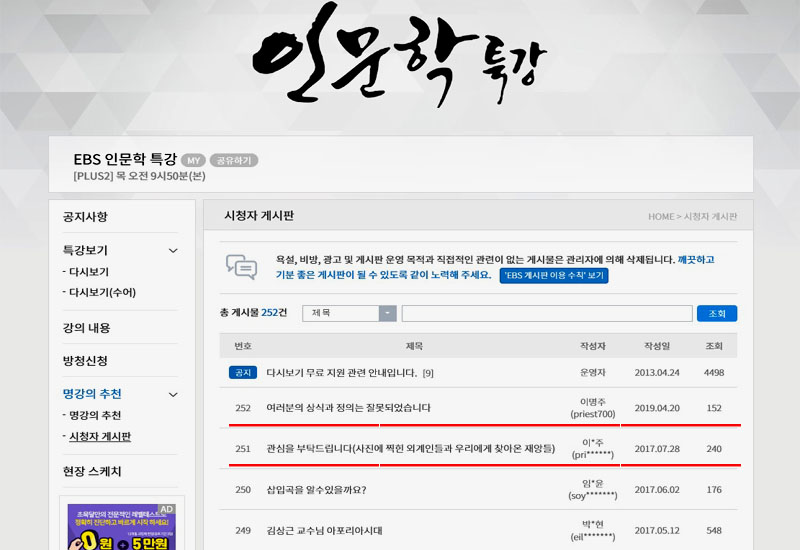Open post 김상근 교수님 아포리아시대
This screenshot has height=550, width=800.
[x=324, y=531]
